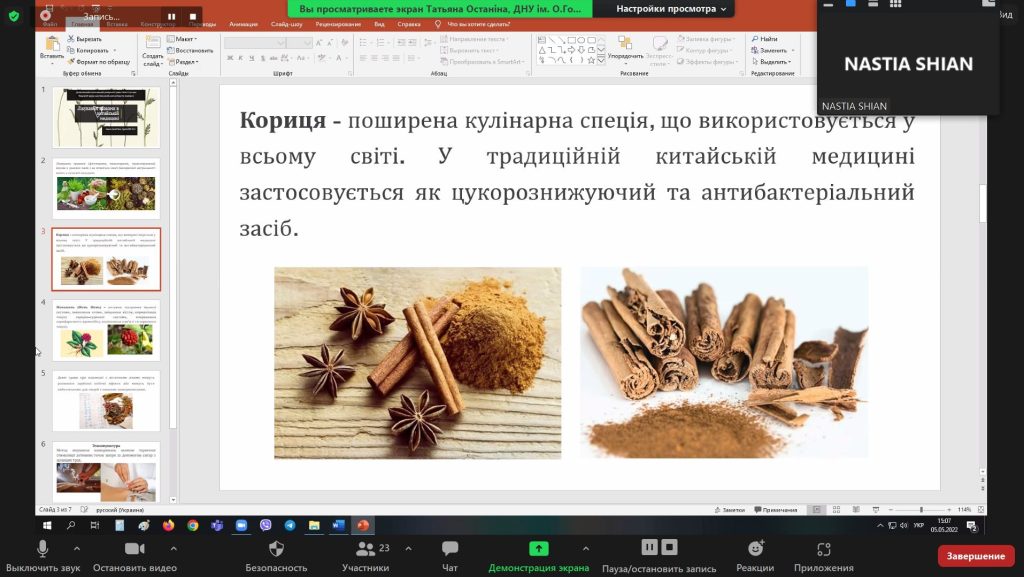Switch to Reading view icon in status bar

[856, 510]
